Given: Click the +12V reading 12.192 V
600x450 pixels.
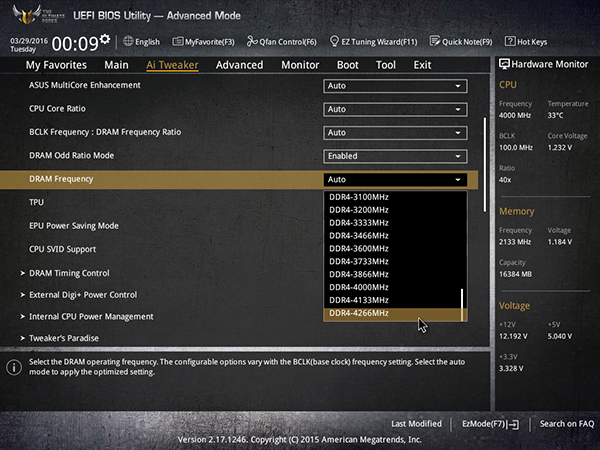Looking at the screenshot, I should (513, 336).
